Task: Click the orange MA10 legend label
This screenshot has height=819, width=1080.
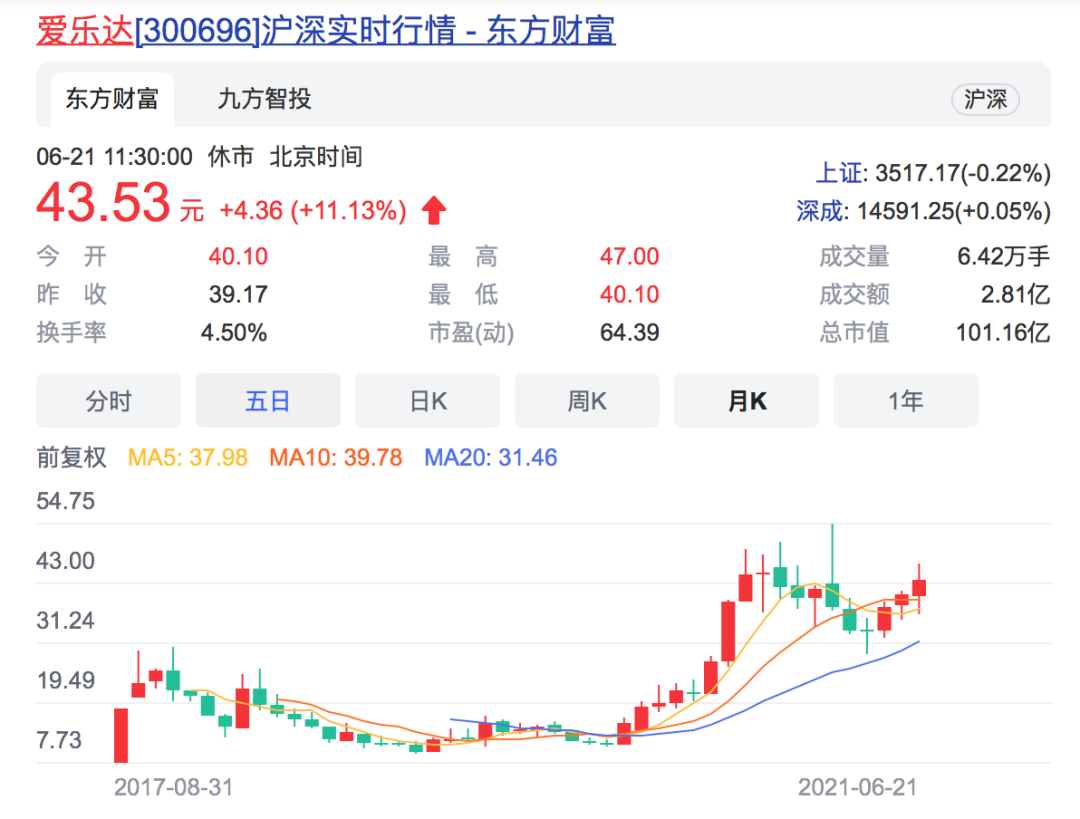Action: 335,458
